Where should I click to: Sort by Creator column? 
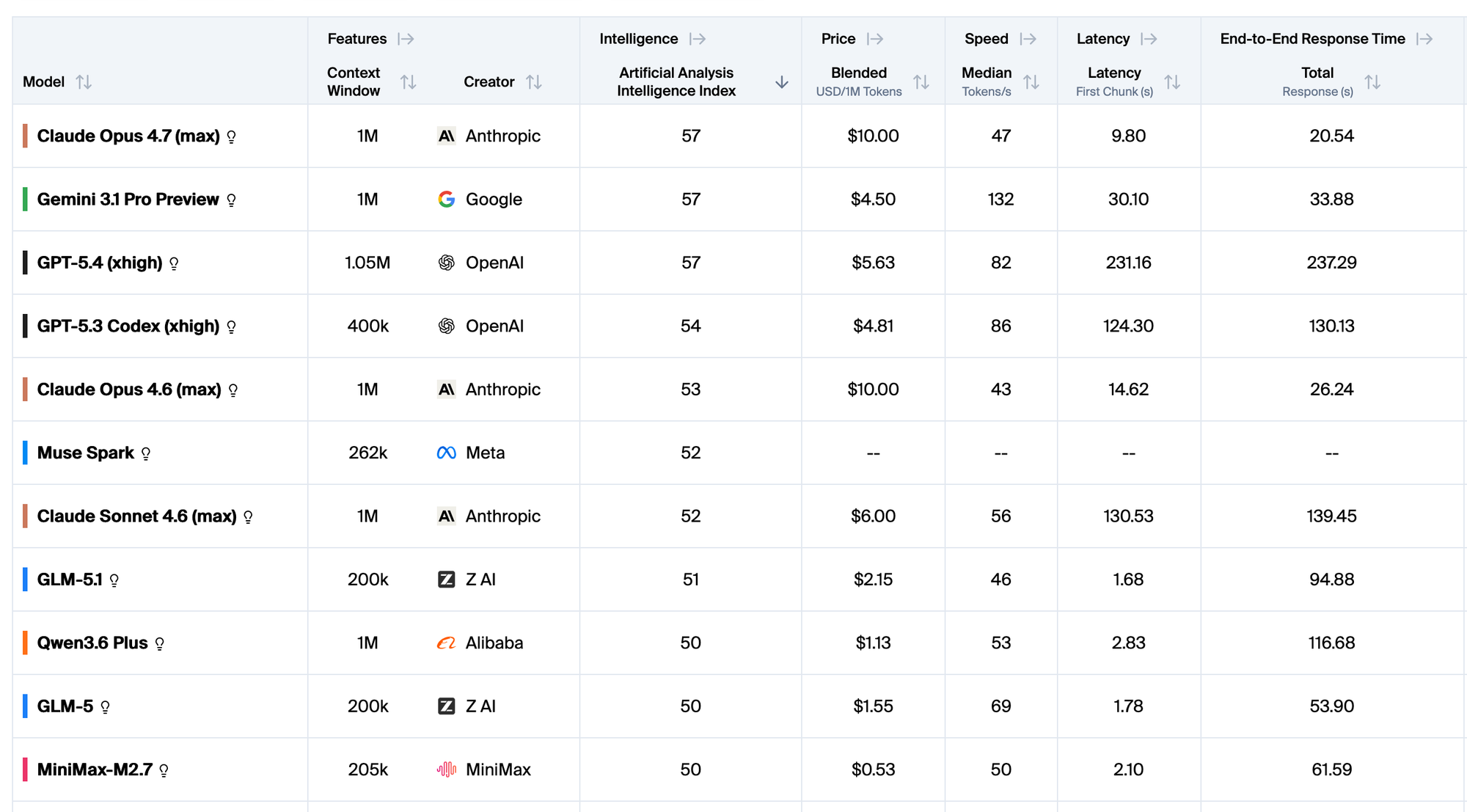pyautogui.click(x=533, y=82)
